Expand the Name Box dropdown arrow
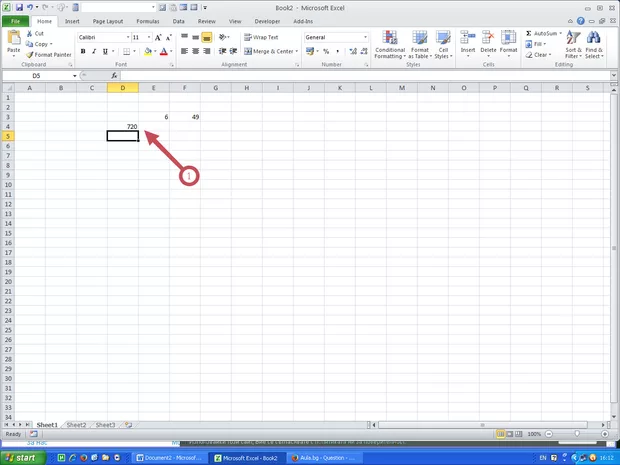620x465 pixels. click(74, 76)
